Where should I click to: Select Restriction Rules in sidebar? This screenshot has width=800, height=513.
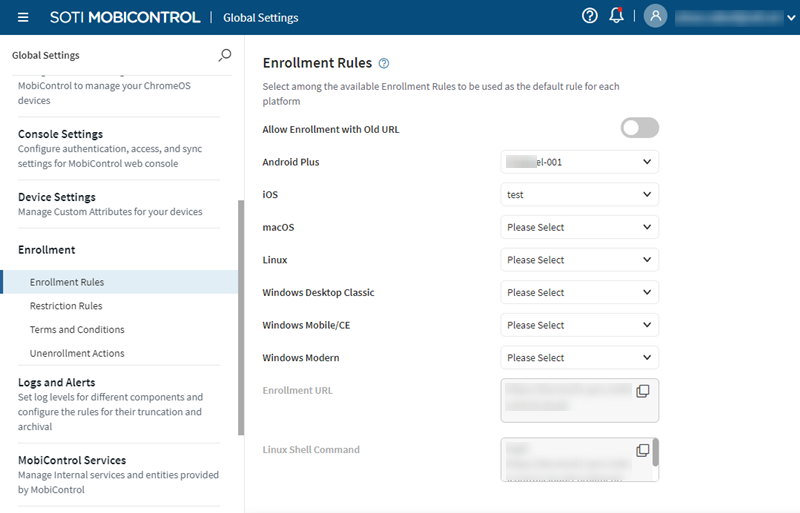[x=66, y=306]
